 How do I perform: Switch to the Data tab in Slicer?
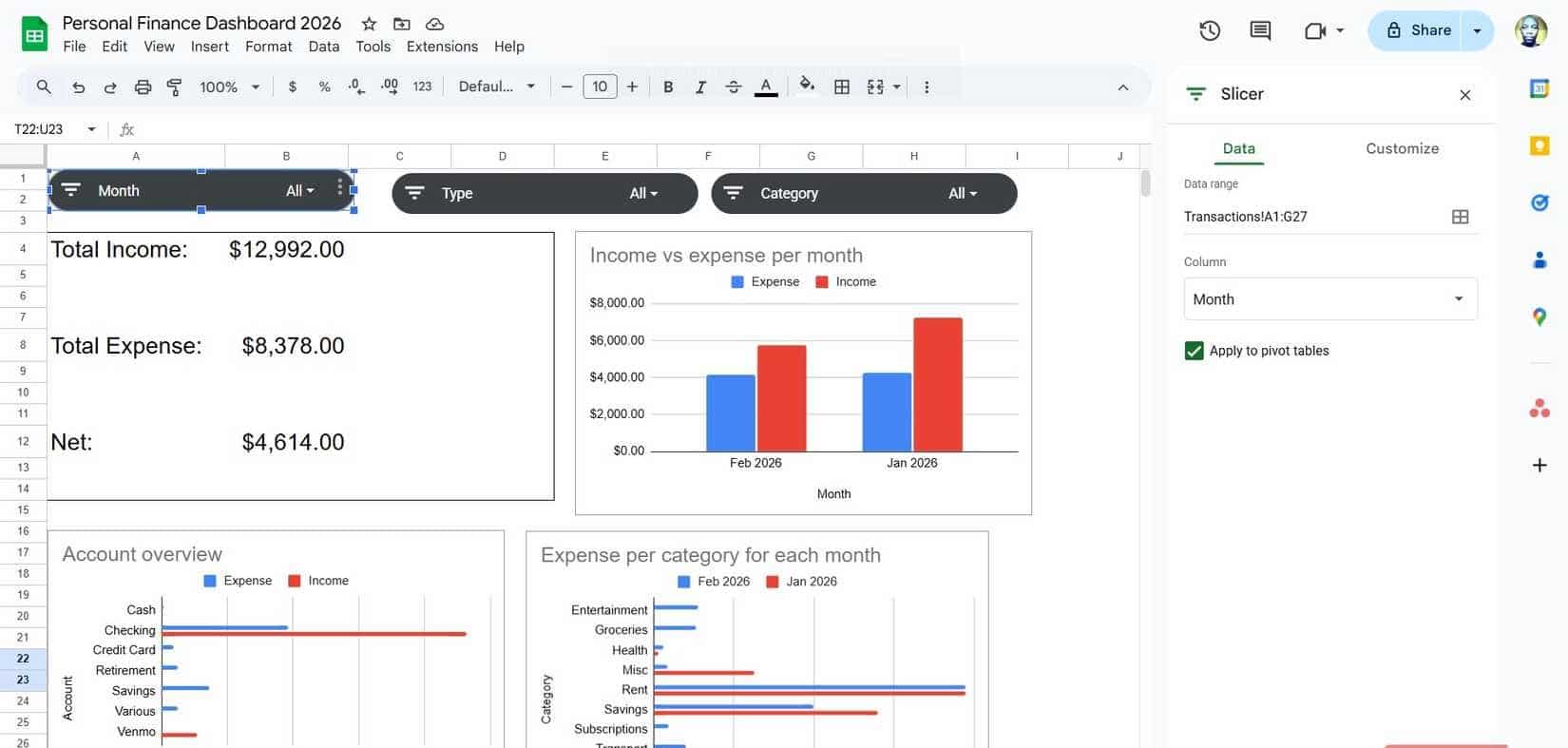tap(1238, 148)
